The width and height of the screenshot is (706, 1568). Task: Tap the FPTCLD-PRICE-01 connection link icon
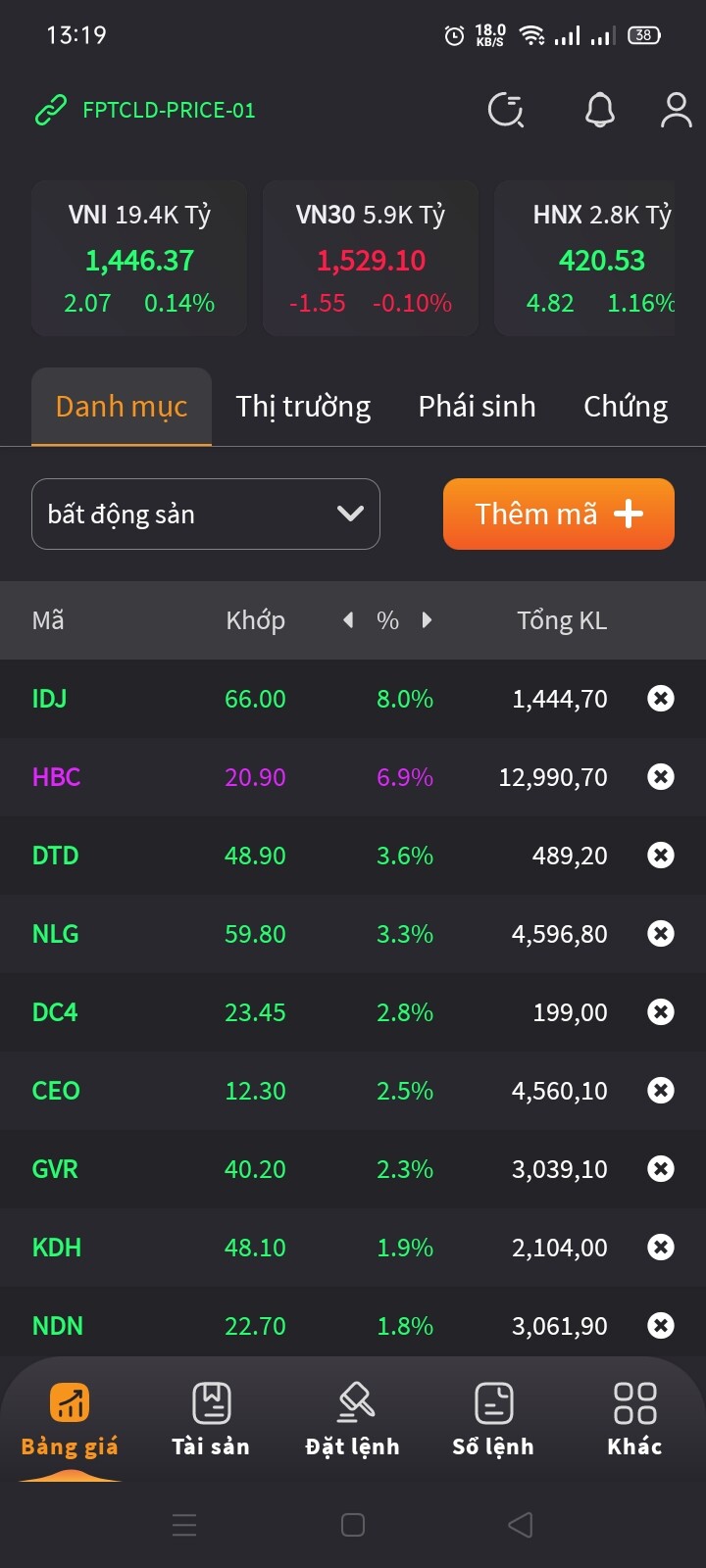tap(50, 111)
